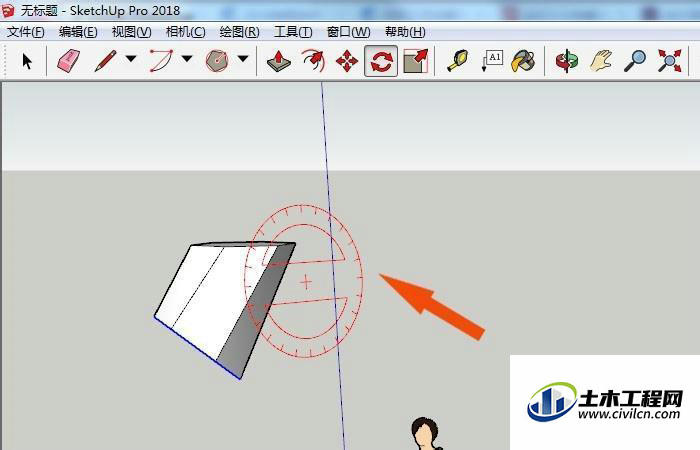This screenshot has width=700, height=450.
Task: Click the Rotate tool button
Action: click(381, 61)
